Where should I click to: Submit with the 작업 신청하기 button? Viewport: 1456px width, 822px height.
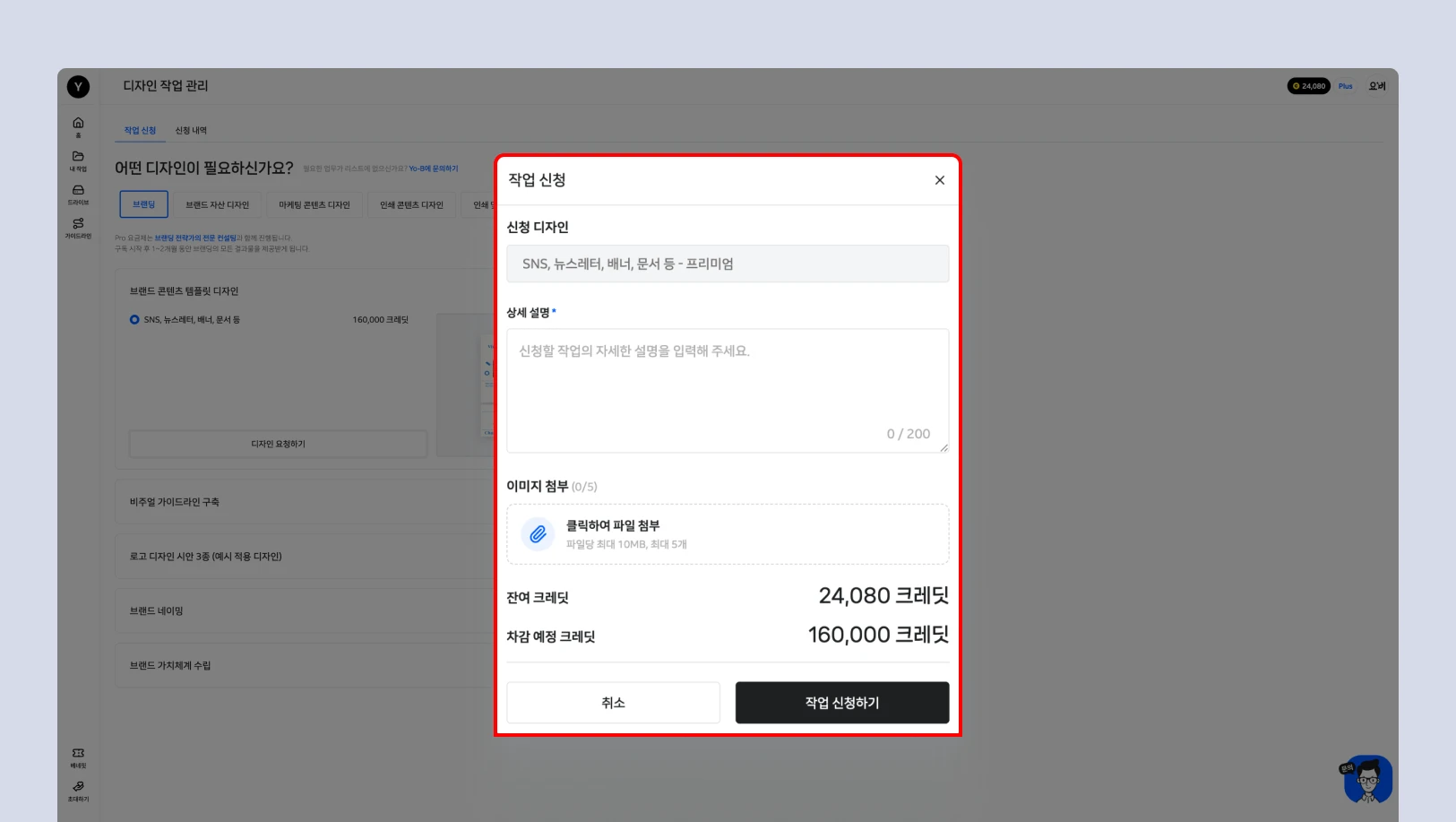pyautogui.click(x=842, y=703)
